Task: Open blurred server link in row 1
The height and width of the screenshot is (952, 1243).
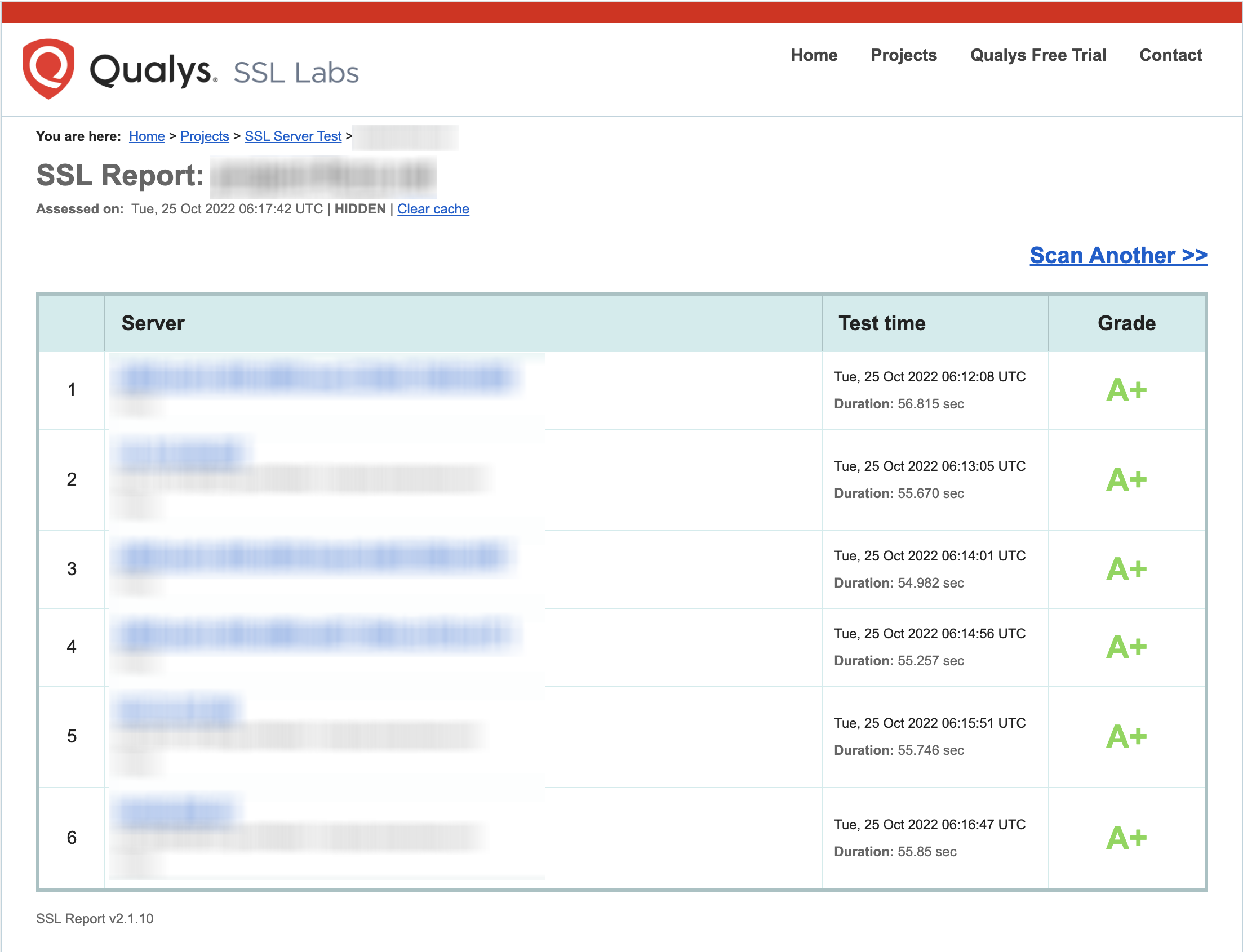Action: [x=316, y=378]
